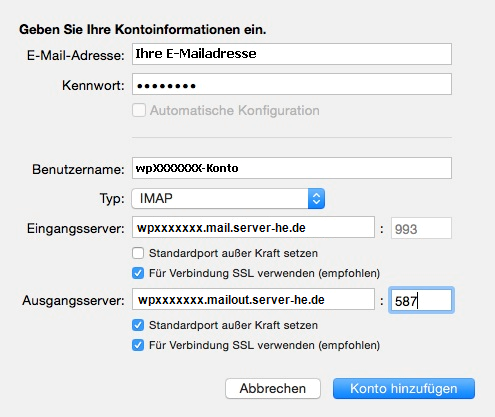This screenshot has width=495, height=417.
Task: Click the Ausgangsserver hostname field
Action: (x=253, y=299)
